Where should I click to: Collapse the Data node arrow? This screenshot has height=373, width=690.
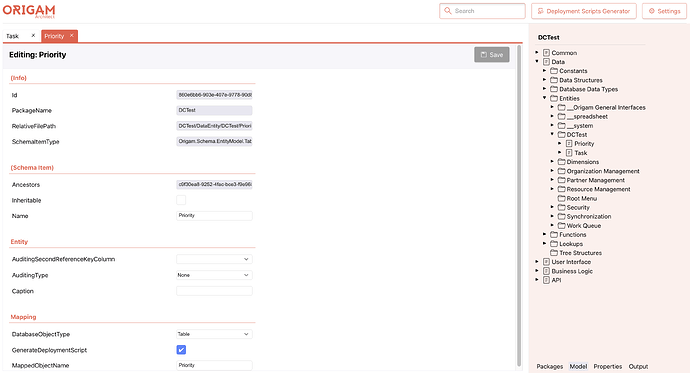click(x=537, y=62)
